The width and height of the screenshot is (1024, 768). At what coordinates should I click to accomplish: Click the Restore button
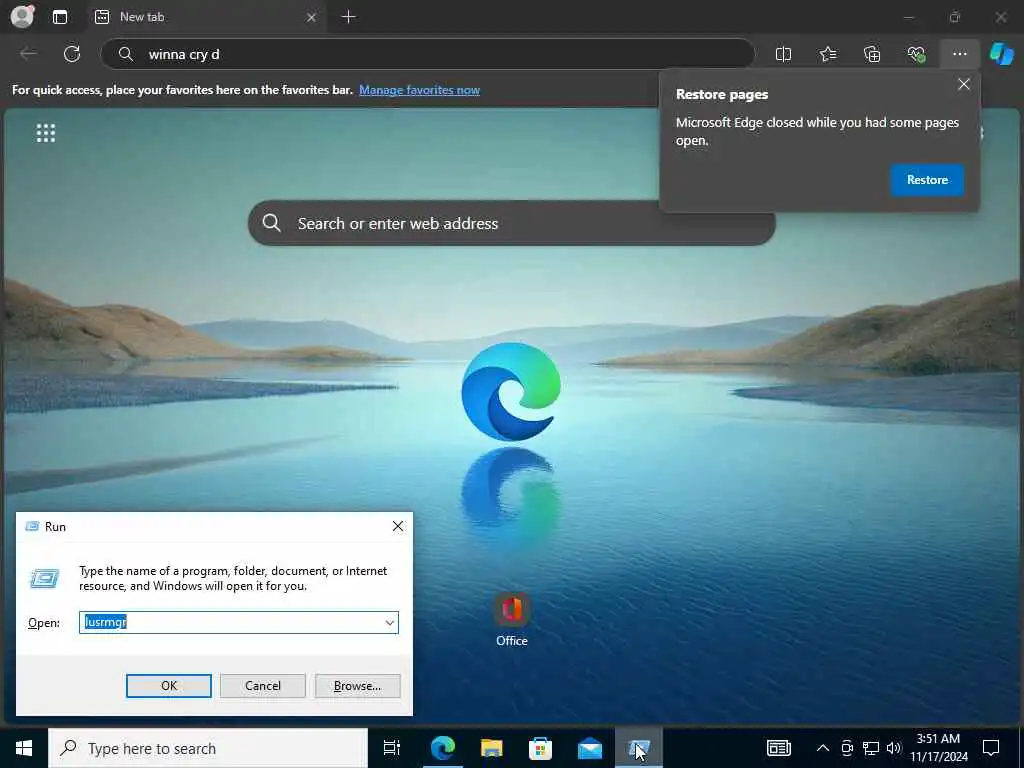pyautogui.click(x=927, y=180)
